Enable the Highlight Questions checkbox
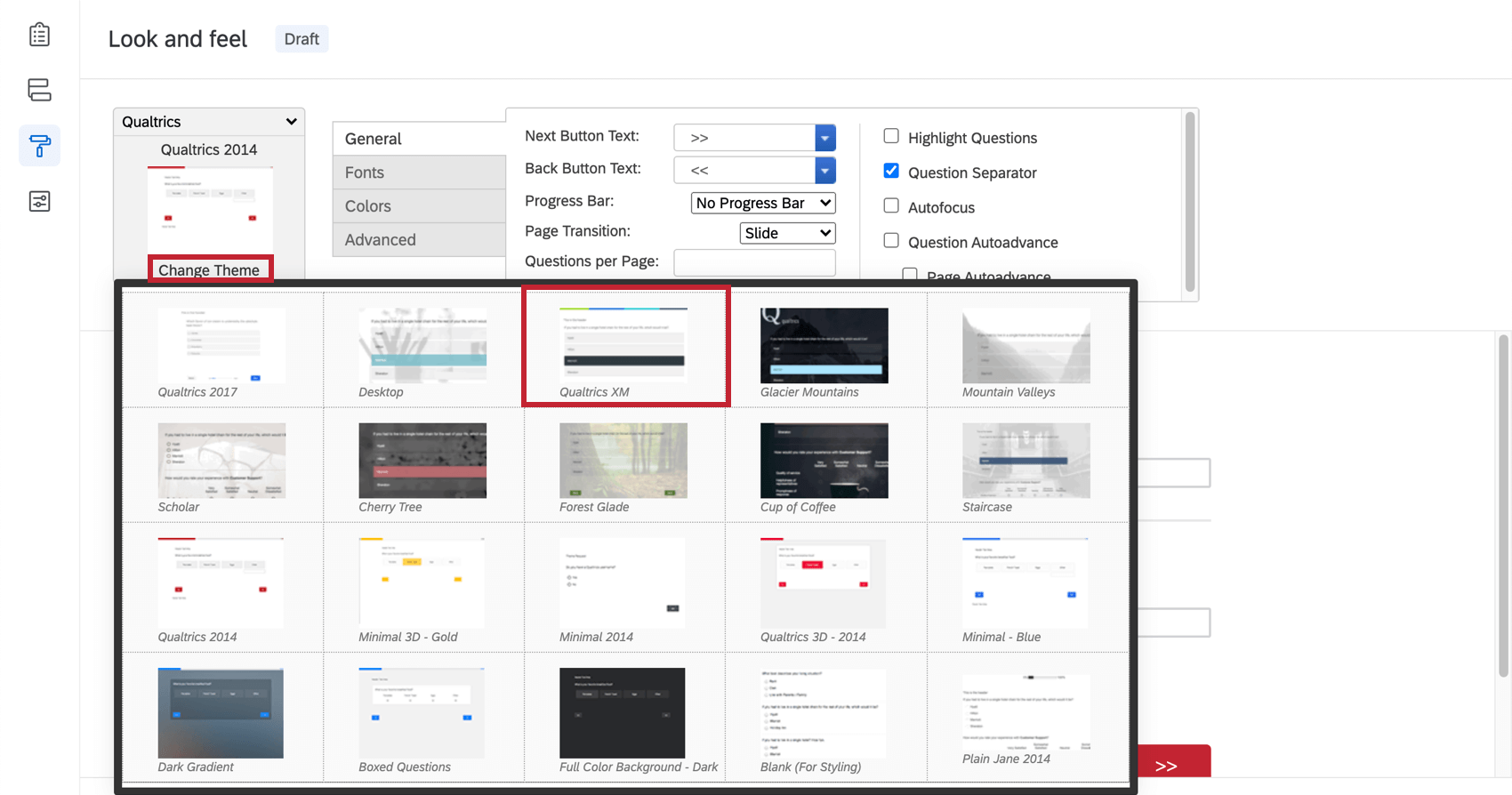This screenshot has height=795, width=1512. pos(891,136)
